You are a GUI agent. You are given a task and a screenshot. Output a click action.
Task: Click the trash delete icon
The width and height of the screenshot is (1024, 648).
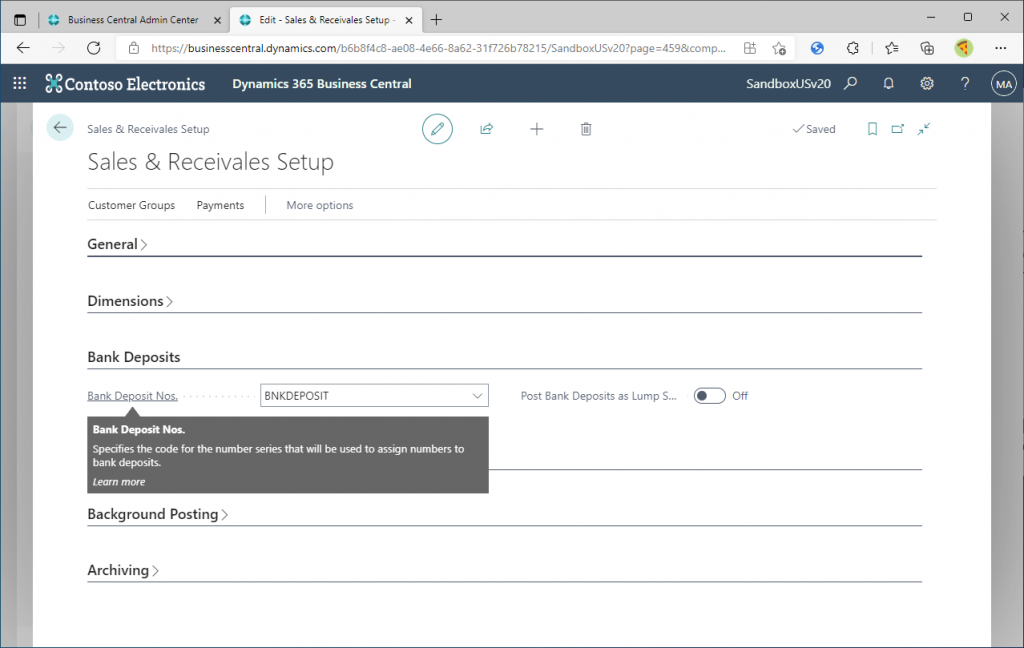pyautogui.click(x=586, y=129)
